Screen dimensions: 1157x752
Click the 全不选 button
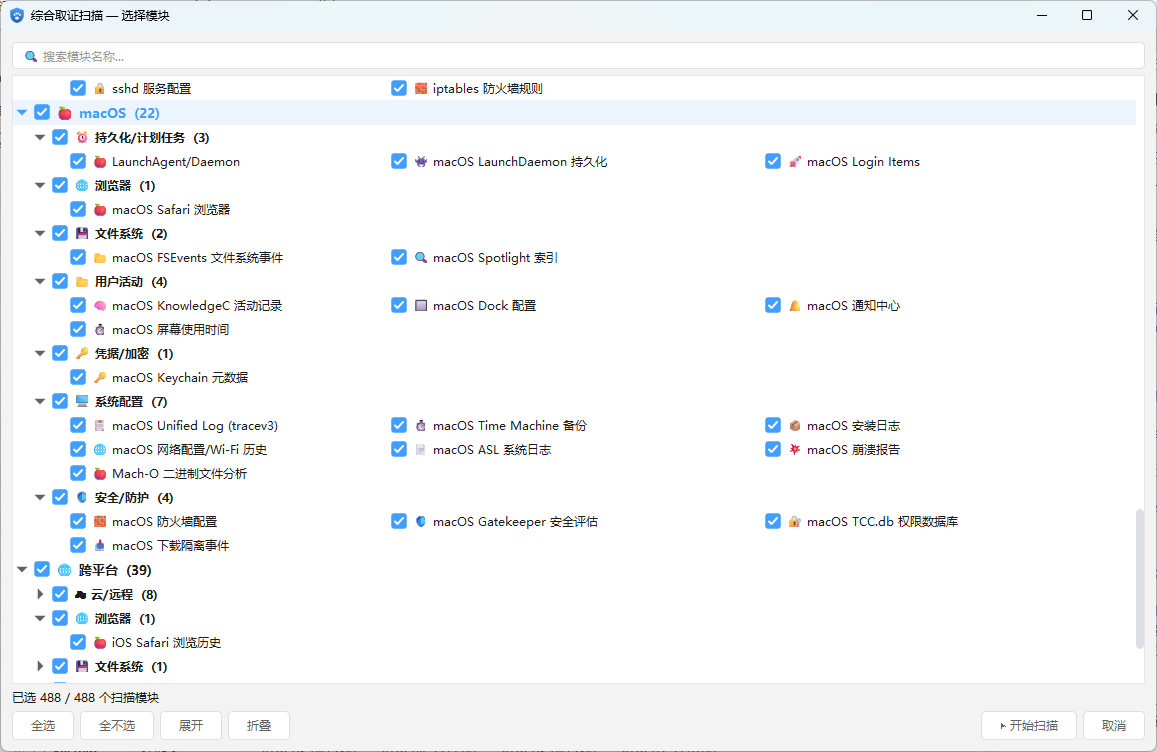[x=117, y=725]
